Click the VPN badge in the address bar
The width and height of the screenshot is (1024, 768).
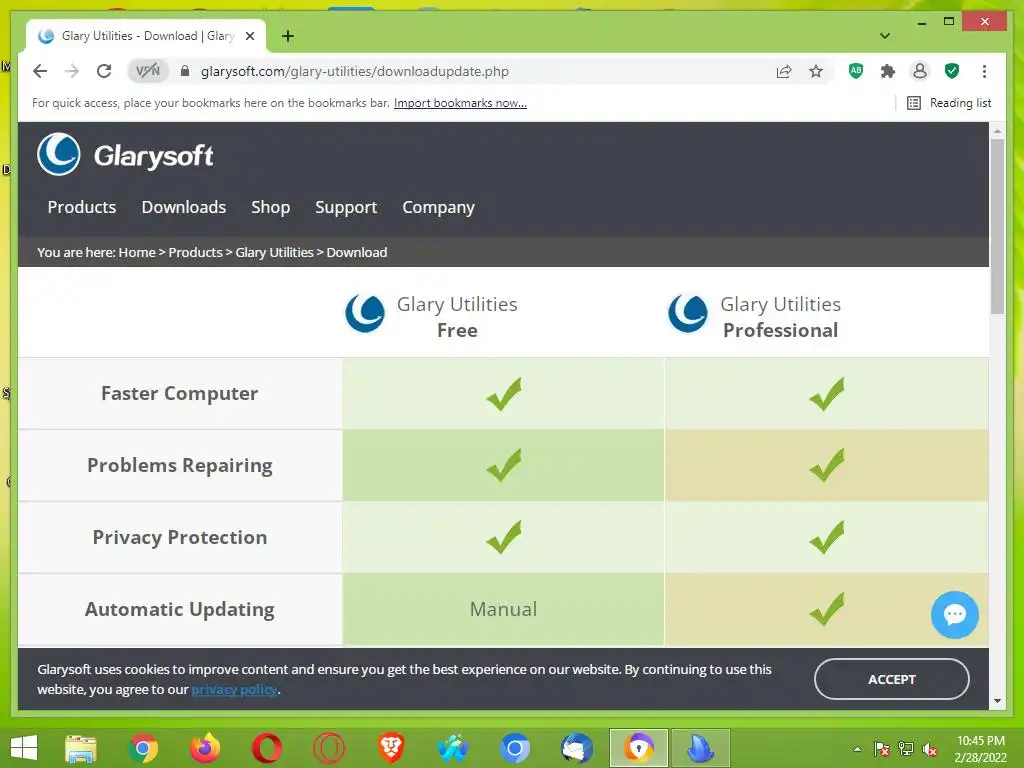pyautogui.click(x=148, y=71)
